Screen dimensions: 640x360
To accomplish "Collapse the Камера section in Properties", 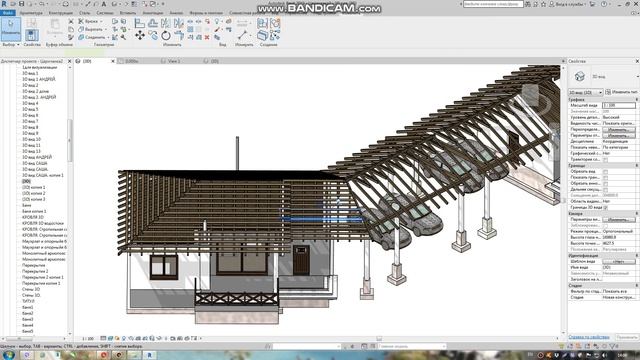I will (636, 213).
